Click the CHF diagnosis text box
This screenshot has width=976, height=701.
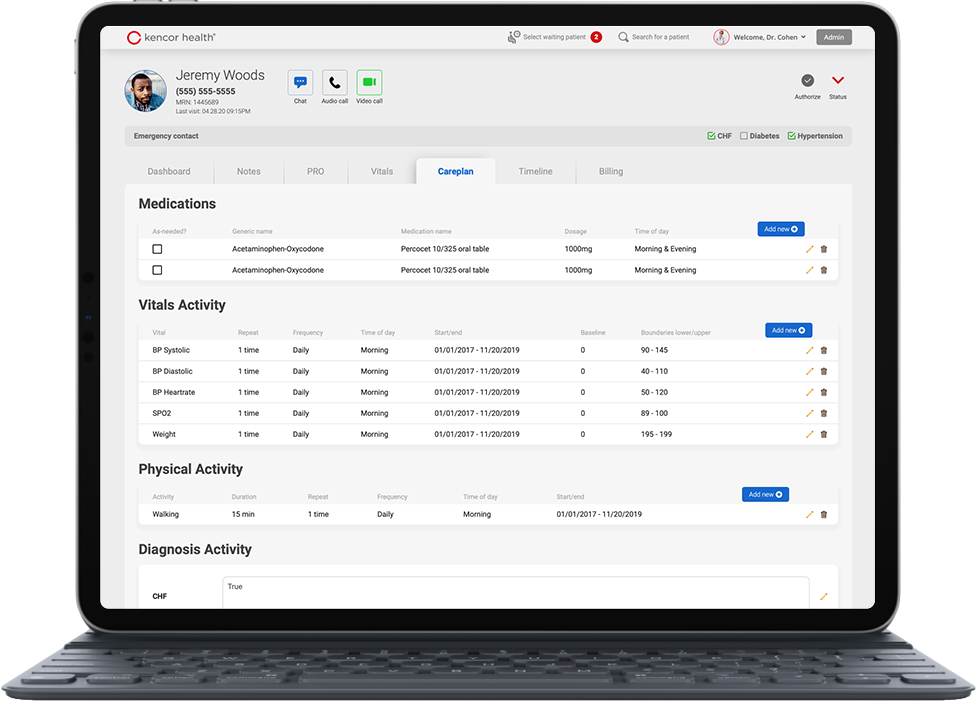tap(515, 593)
